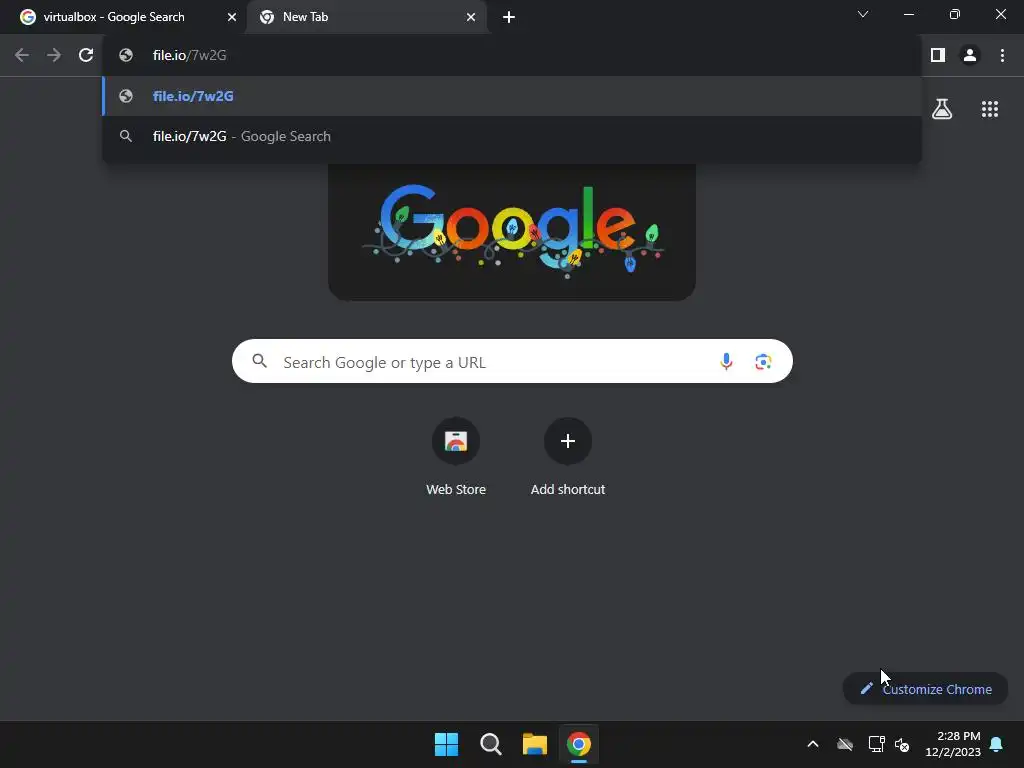
Task: Click the magnifier icon in Google search box
Action: [x=260, y=360]
